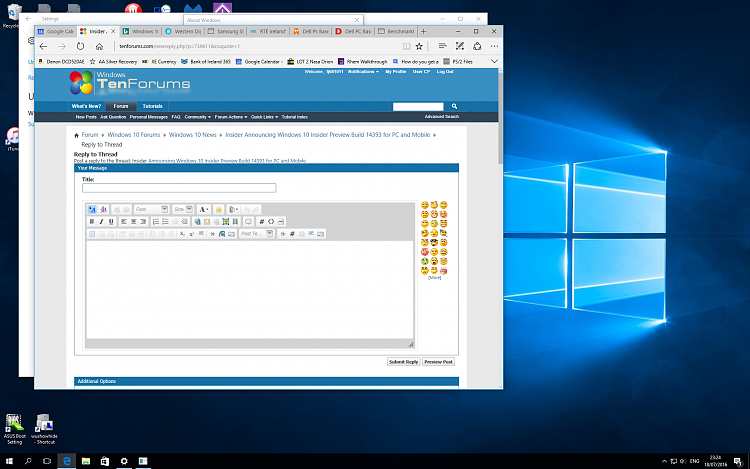Toggle italic formatting in the editor
Viewport: 750px width, 469px height.
(101, 221)
